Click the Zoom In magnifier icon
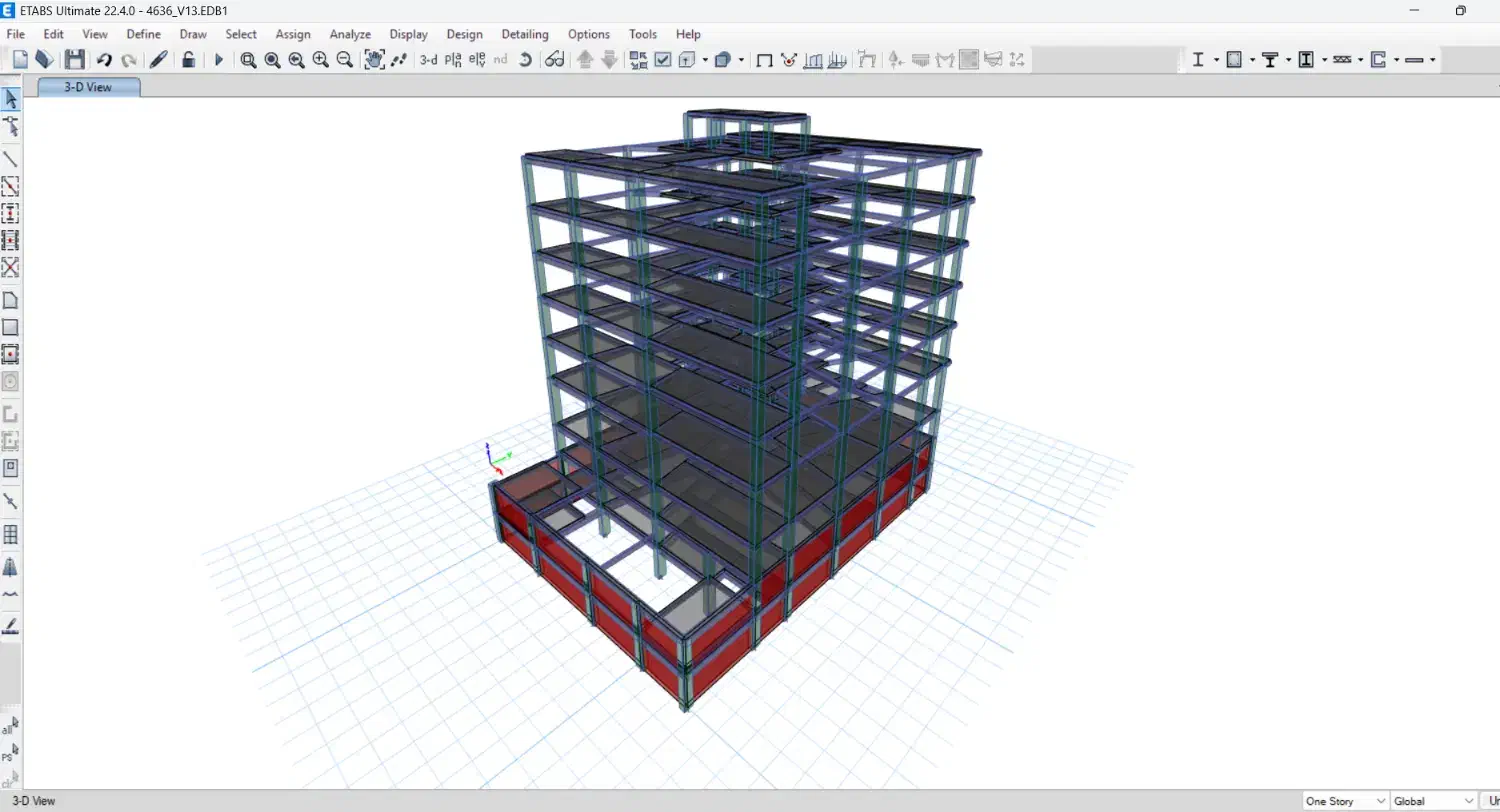This screenshot has width=1500, height=812. (320, 60)
